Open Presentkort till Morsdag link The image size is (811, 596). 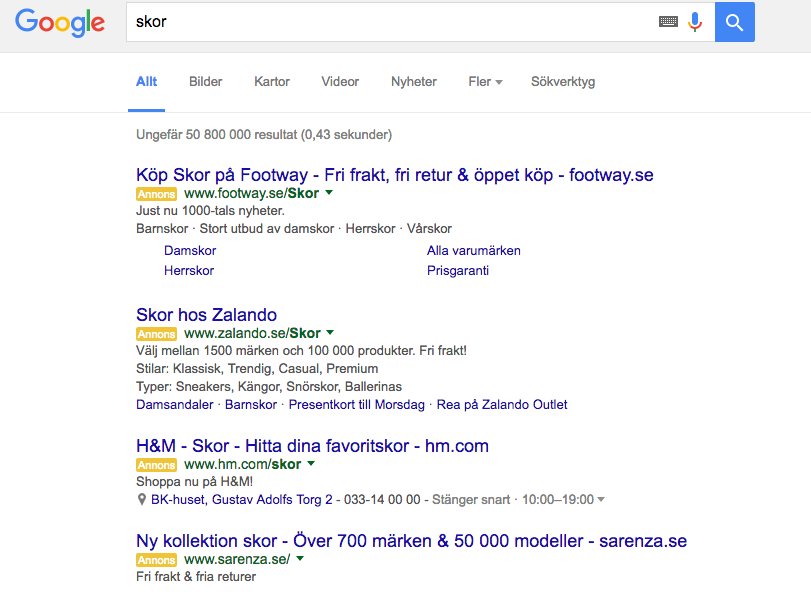click(356, 405)
